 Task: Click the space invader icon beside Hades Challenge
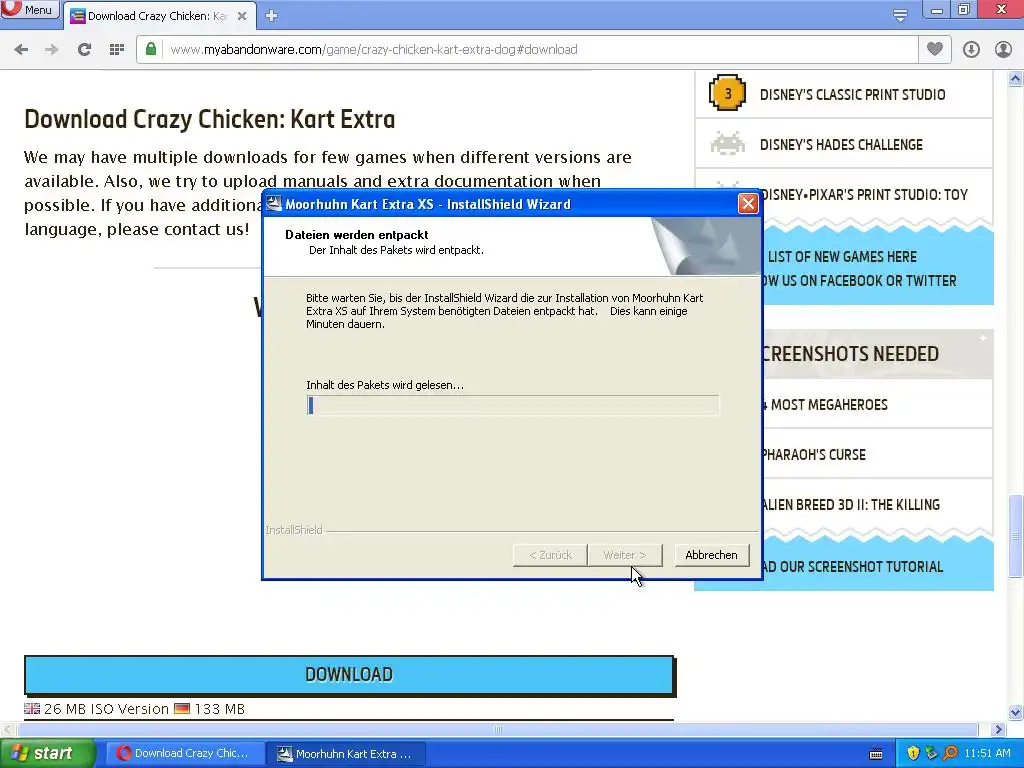(x=728, y=143)
